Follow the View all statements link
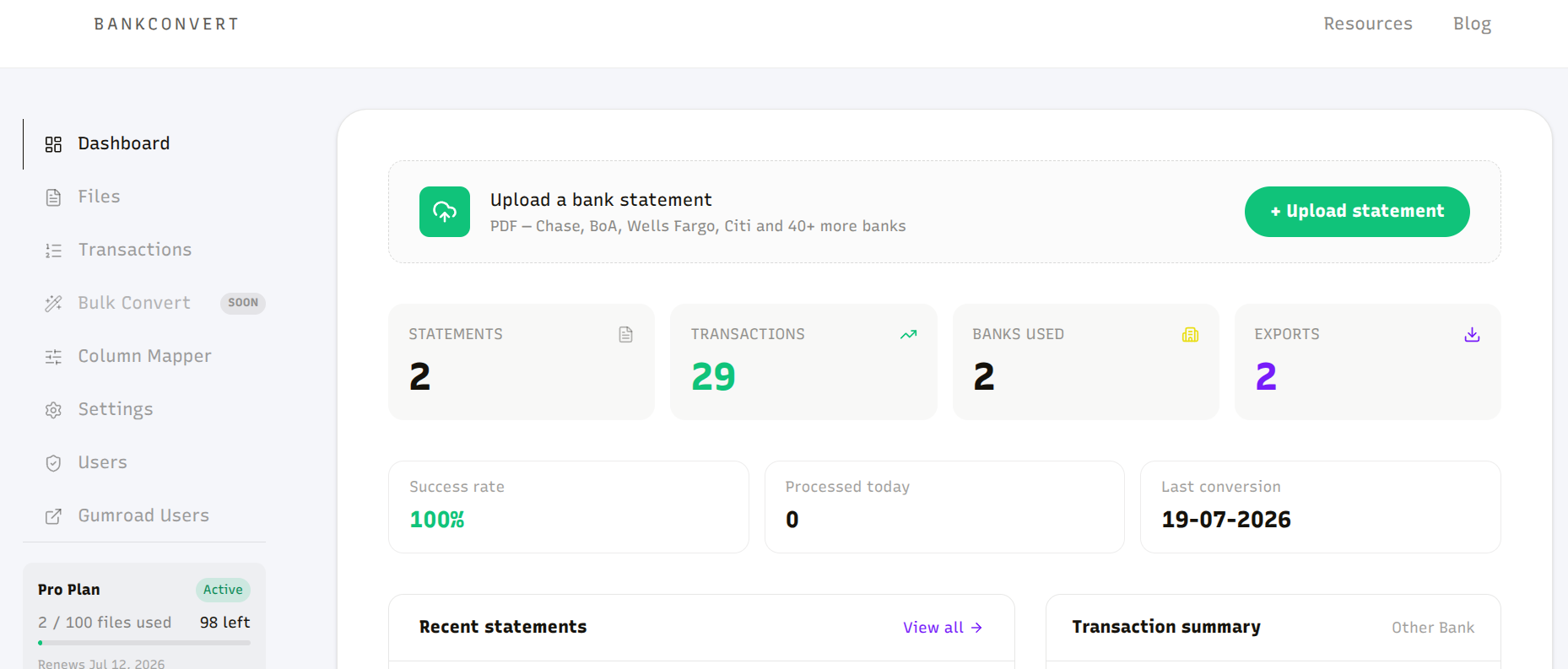1568x669 pixels. coord(943,628)
